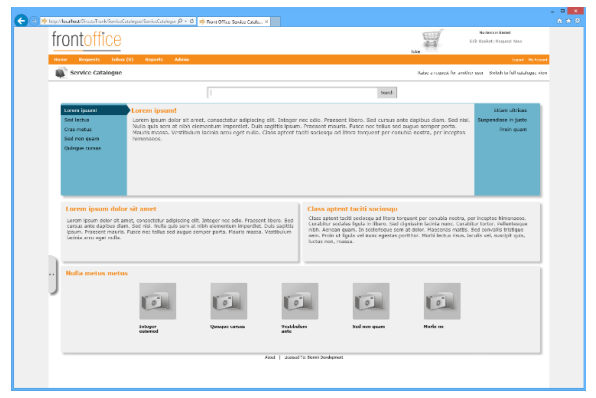Click the Lorem ipsum! orange content heading
This screenshot has width=596, height=398.
[x=154, y=111]
